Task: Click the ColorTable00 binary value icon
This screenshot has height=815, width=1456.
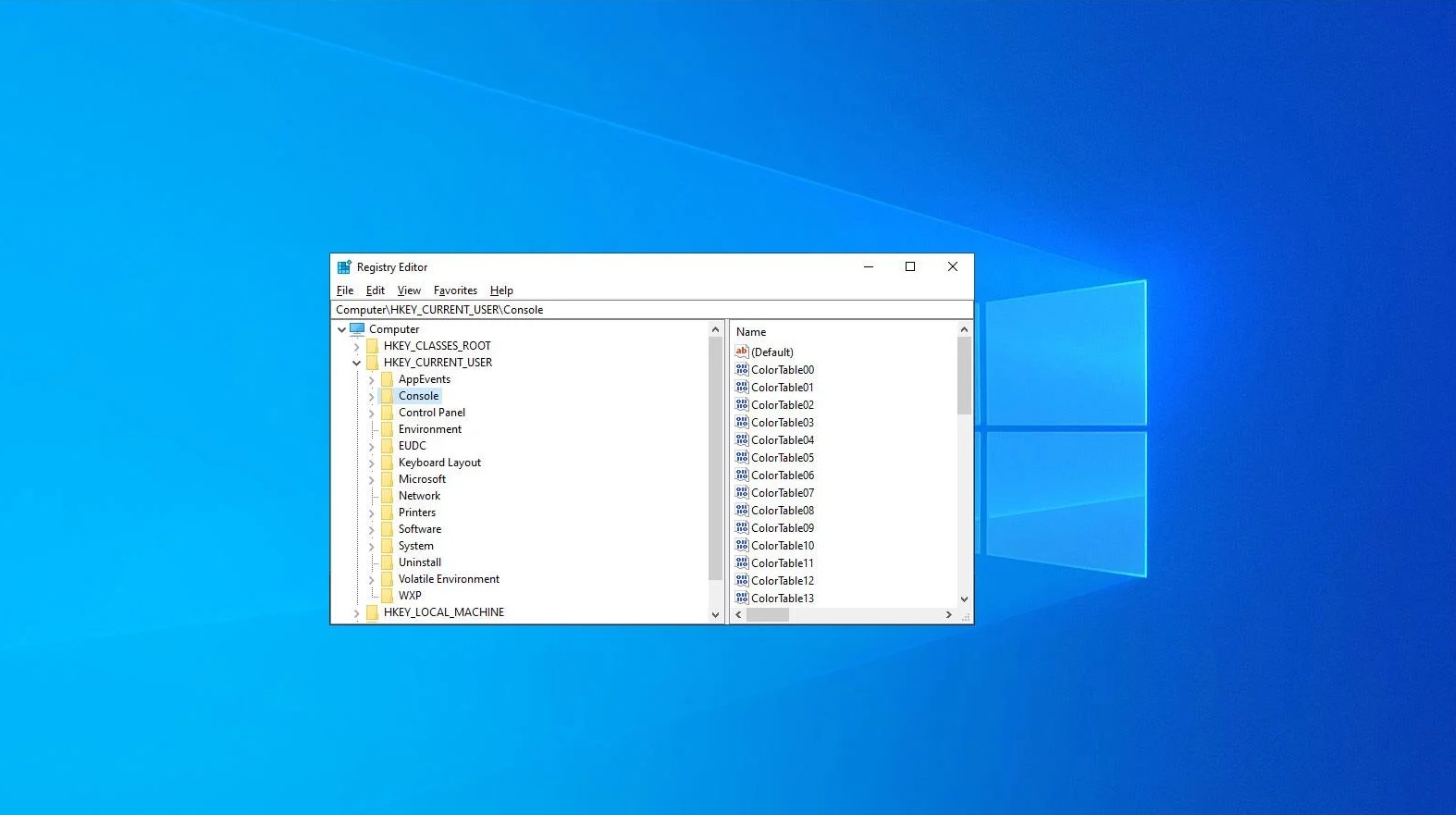Action: (x=741, y=369)
